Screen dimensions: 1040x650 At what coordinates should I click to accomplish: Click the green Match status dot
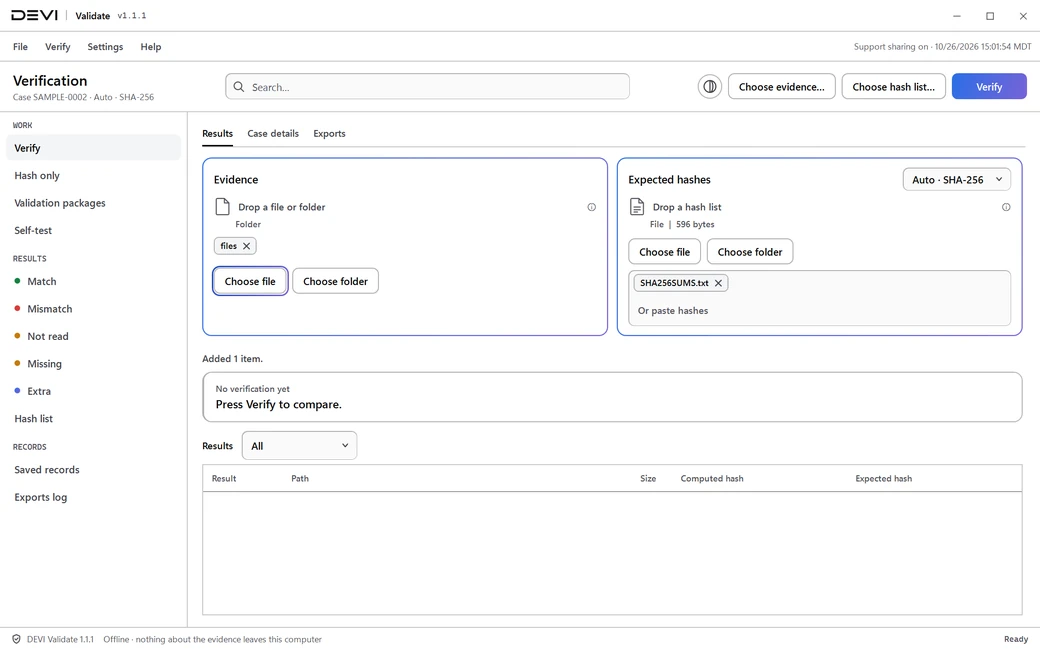17,281
